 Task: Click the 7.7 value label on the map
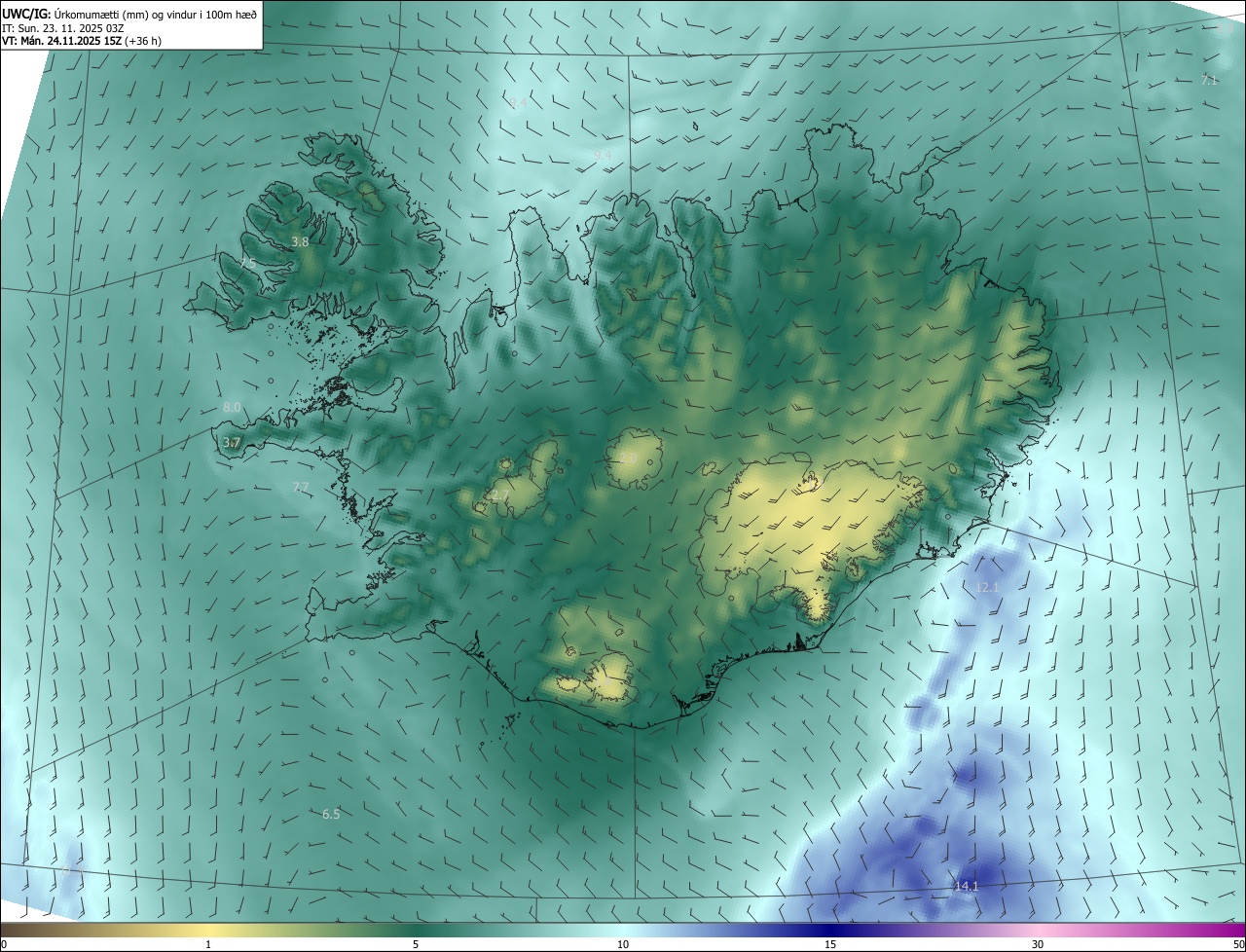click(301, 487)
